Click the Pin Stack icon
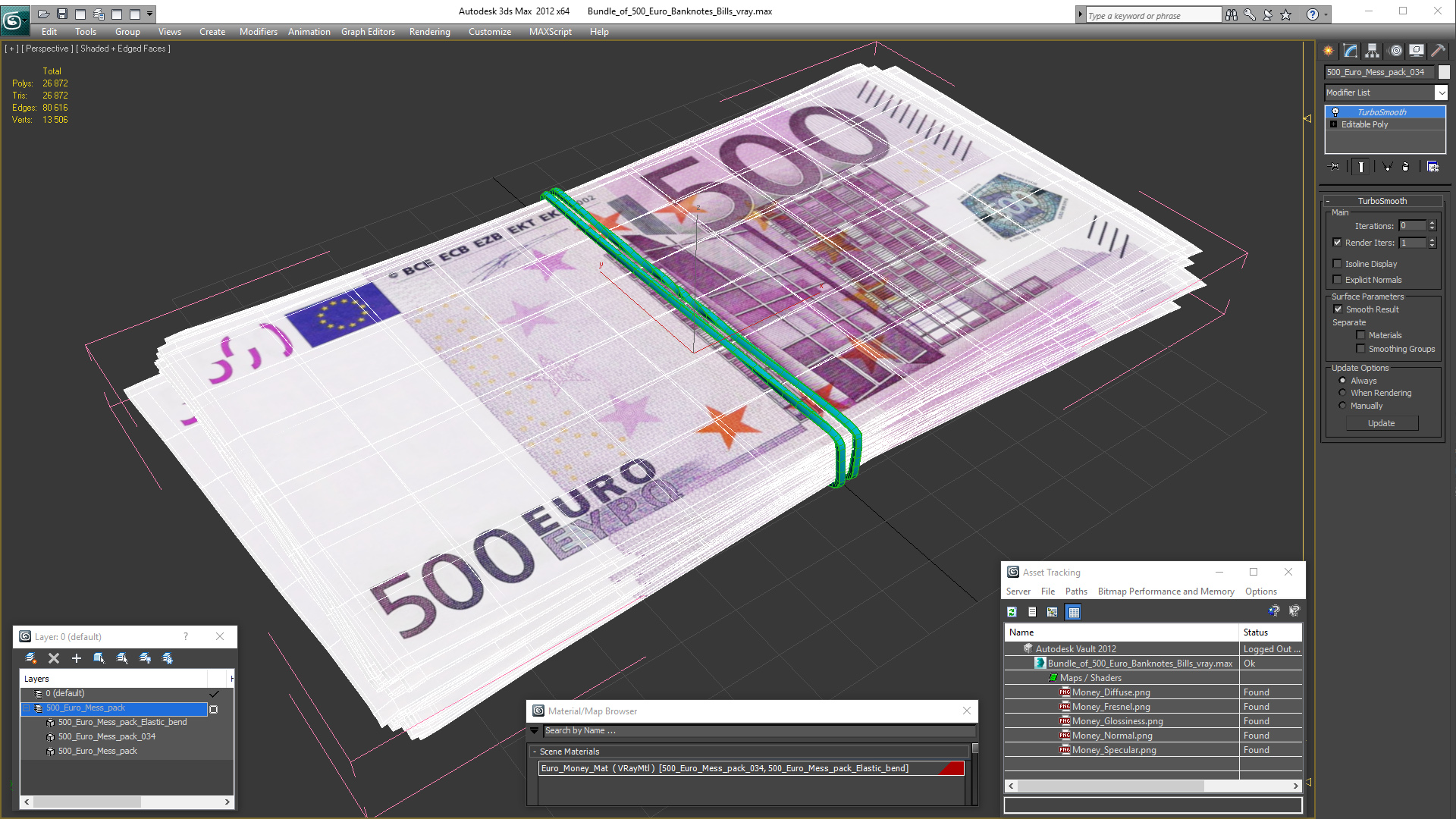1456x819 pixels. coord(1335,167)
